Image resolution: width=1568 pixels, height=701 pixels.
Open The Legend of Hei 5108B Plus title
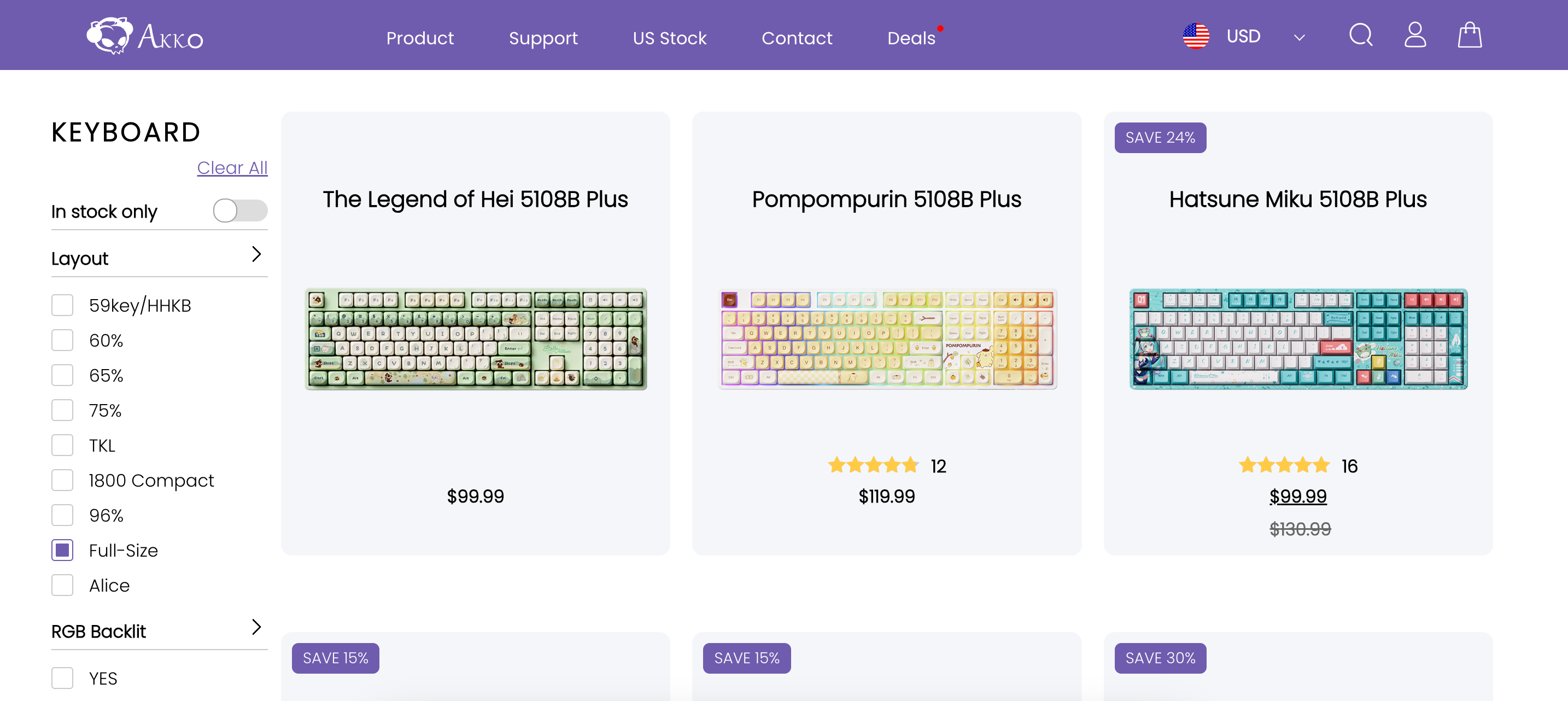(475, 199)
